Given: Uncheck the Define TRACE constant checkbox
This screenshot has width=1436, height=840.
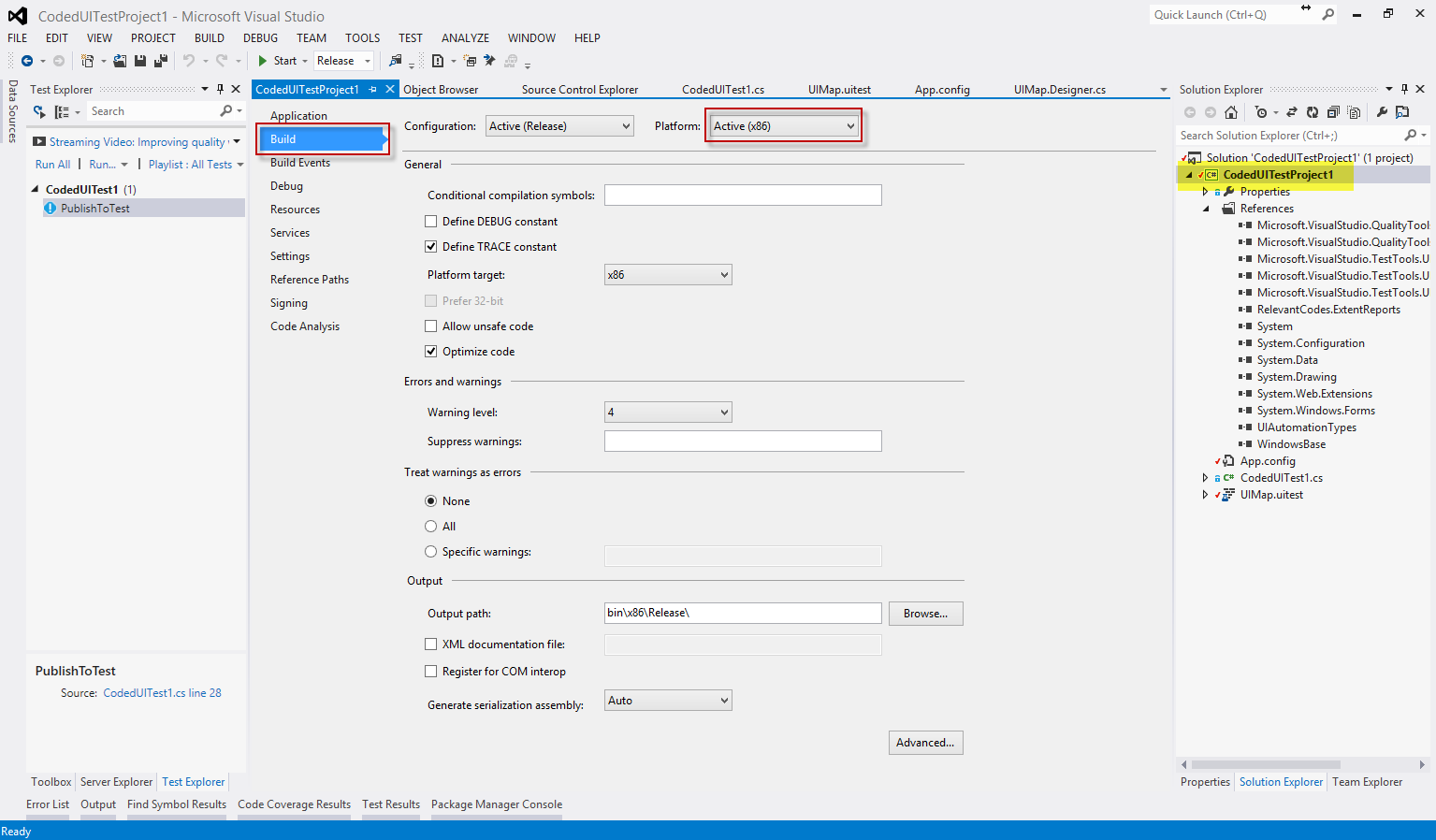Looking at the screenshot, I should coord(430,247).
